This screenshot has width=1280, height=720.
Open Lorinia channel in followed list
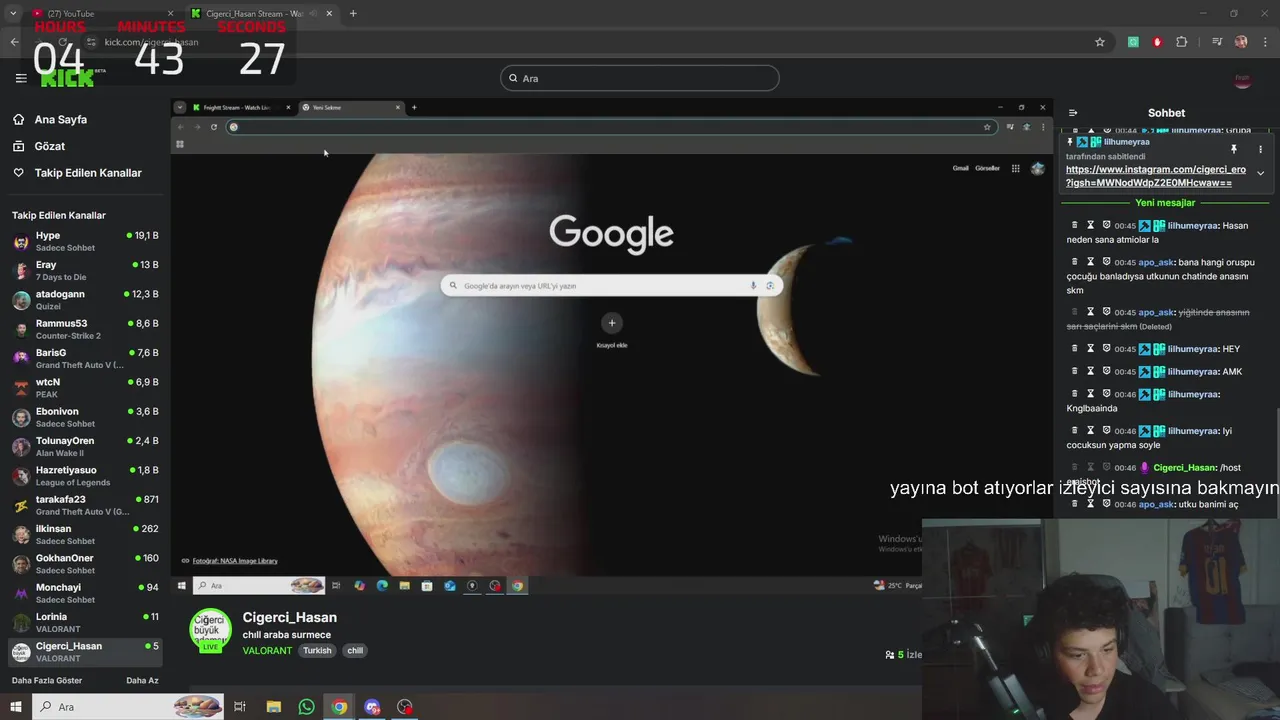85,622
